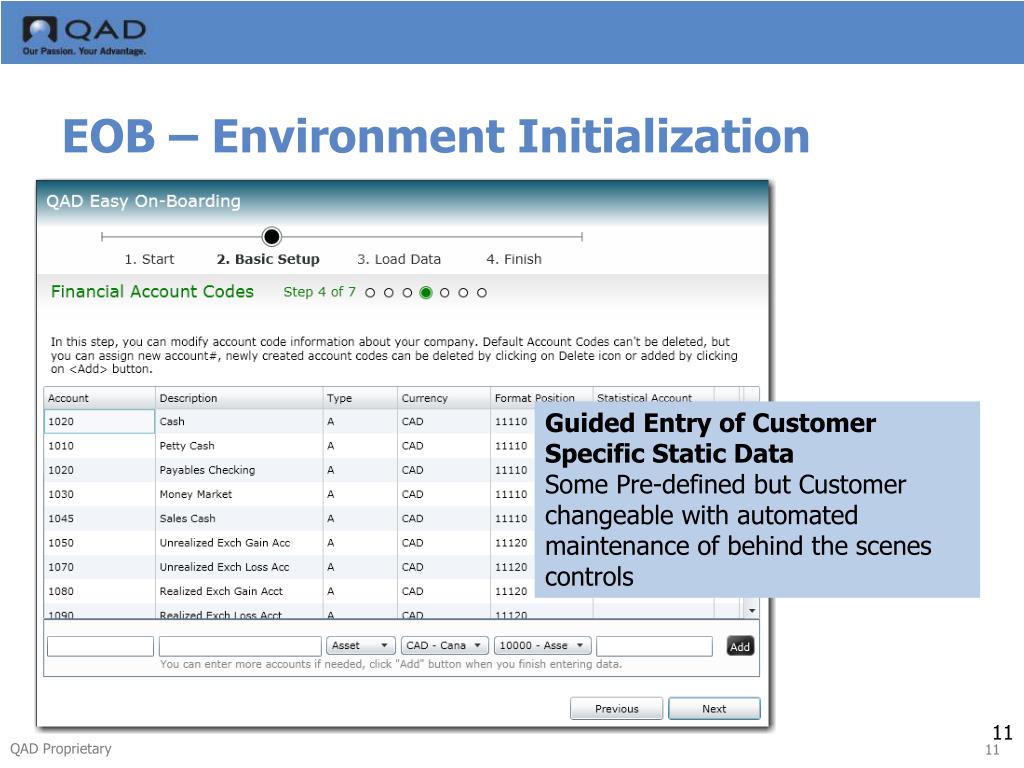The image size is (1024, 768).
Task: Click account cell 1080
Action: coord(99,591)
